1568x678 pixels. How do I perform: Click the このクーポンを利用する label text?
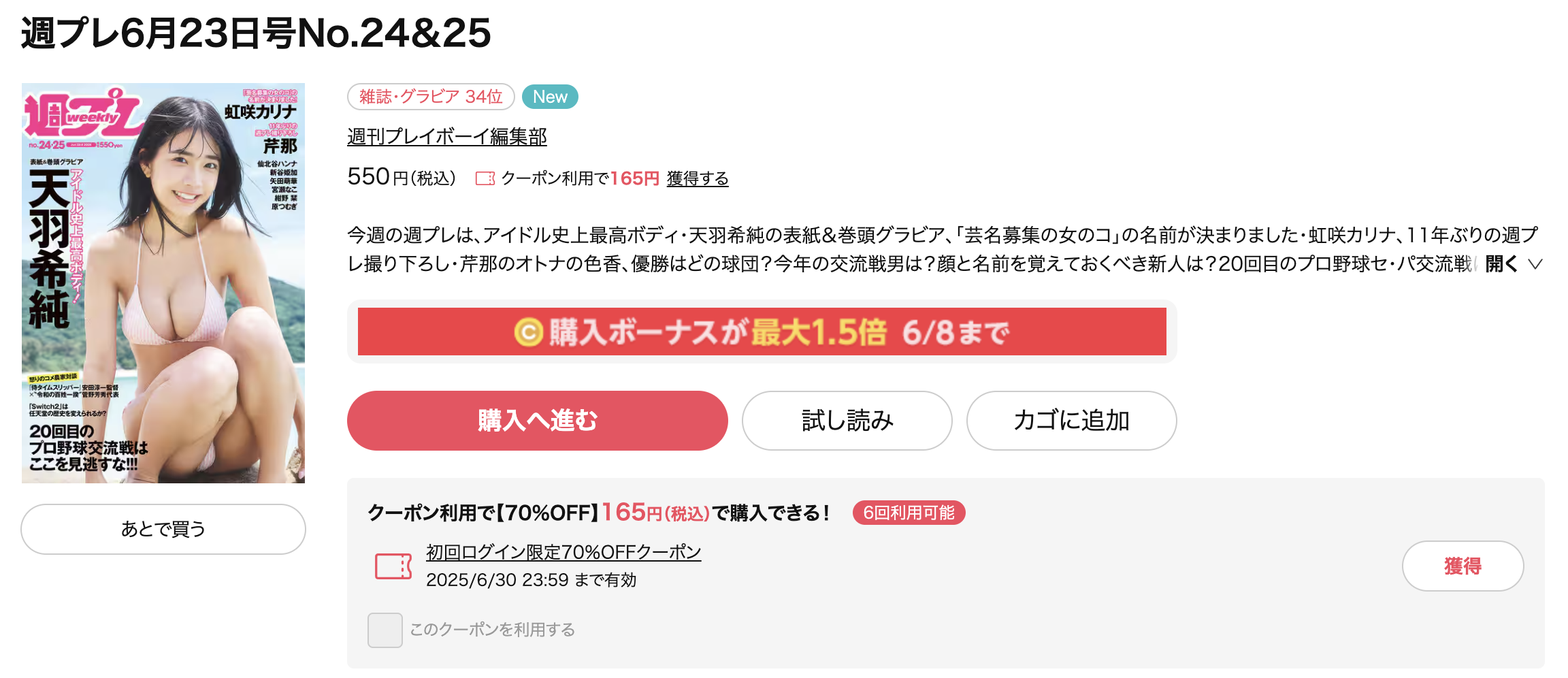tap(492, 630)
